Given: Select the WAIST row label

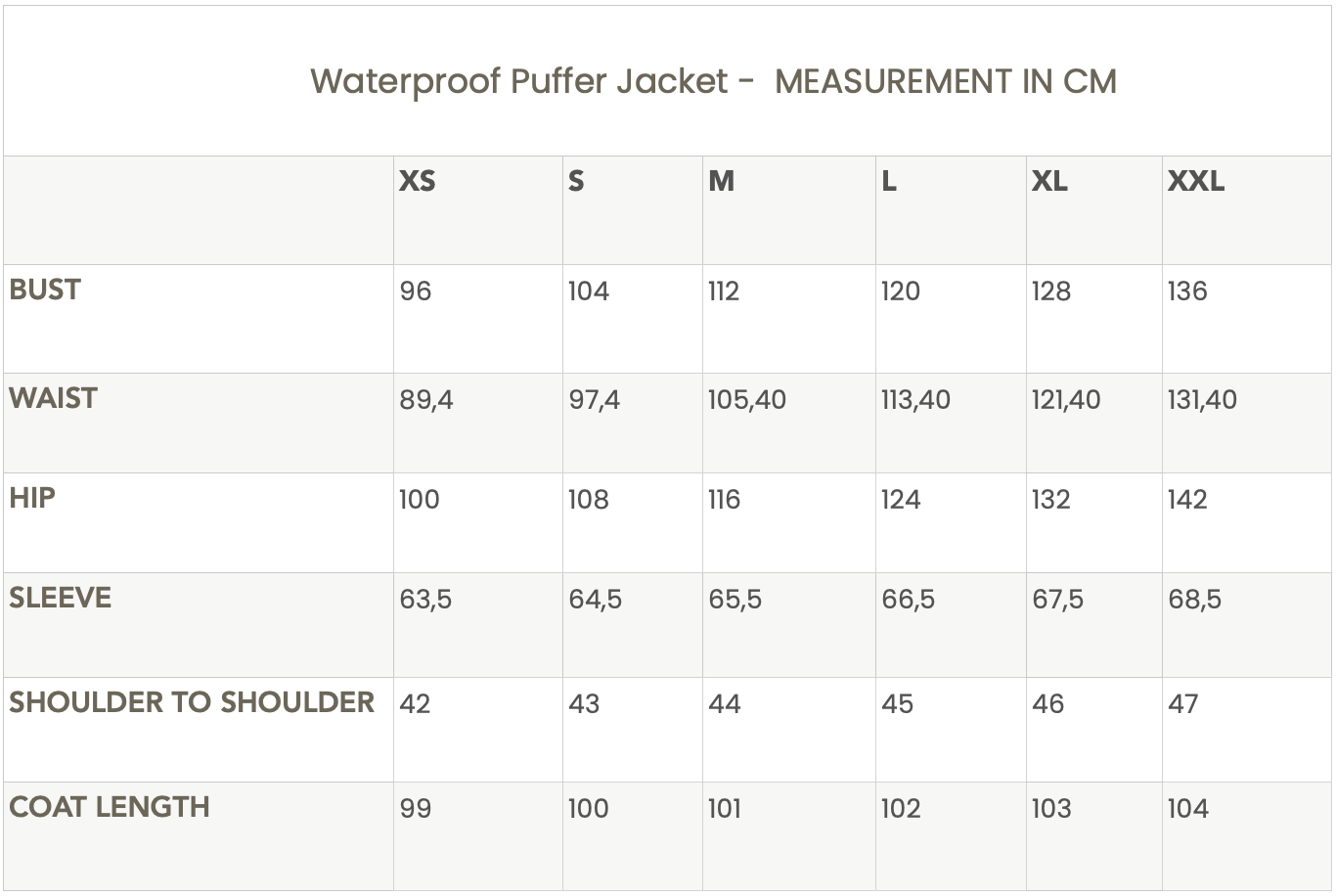Looking at the screenshot, I should click(x=54, y=398).
